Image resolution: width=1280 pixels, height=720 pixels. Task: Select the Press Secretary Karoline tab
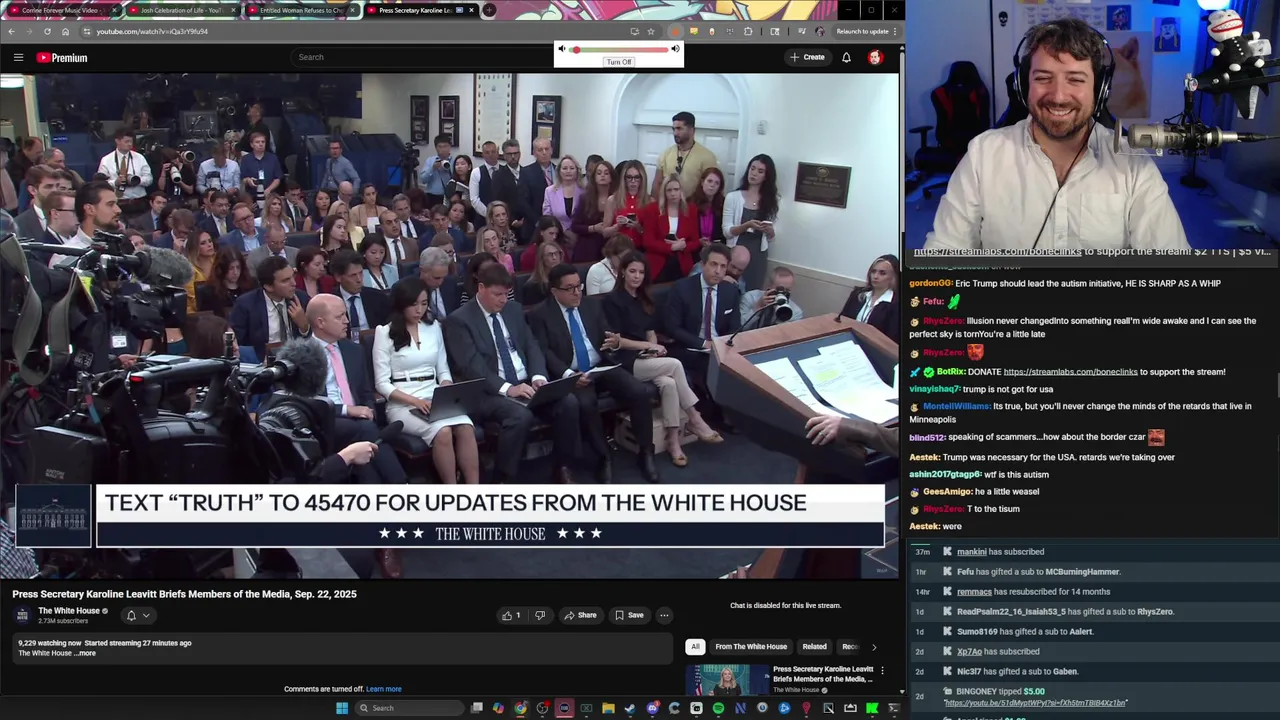(x=413, y=10)
